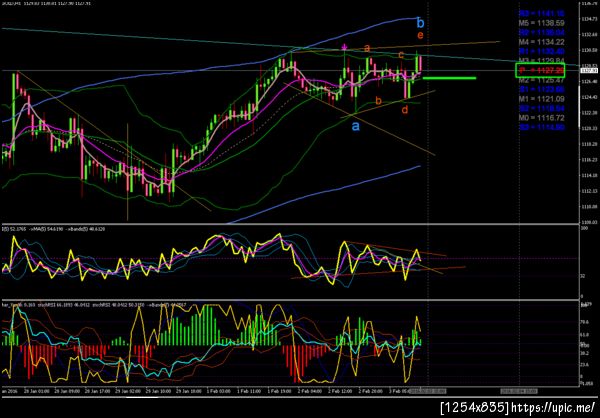Click the orange wave label e
Screen dimensions: 600x418
[420, 36]
